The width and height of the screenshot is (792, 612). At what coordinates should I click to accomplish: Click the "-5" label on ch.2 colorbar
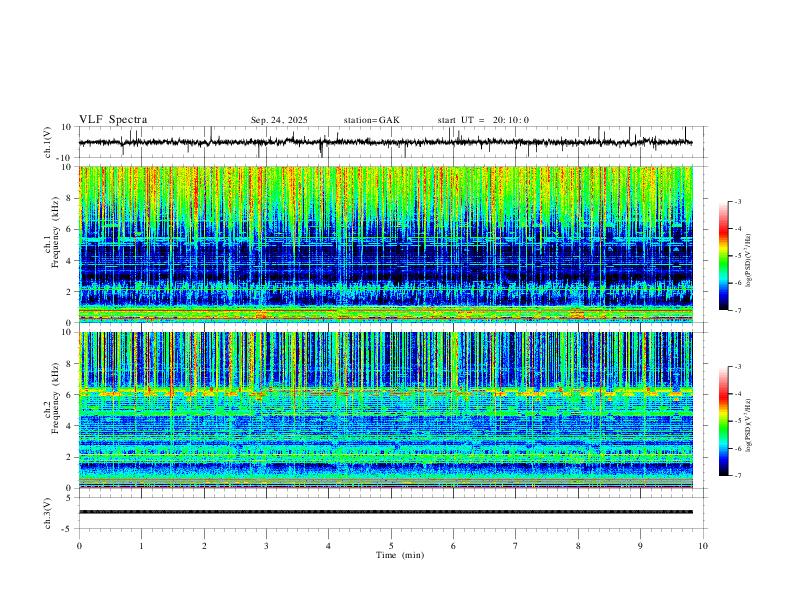click(738, 421)
